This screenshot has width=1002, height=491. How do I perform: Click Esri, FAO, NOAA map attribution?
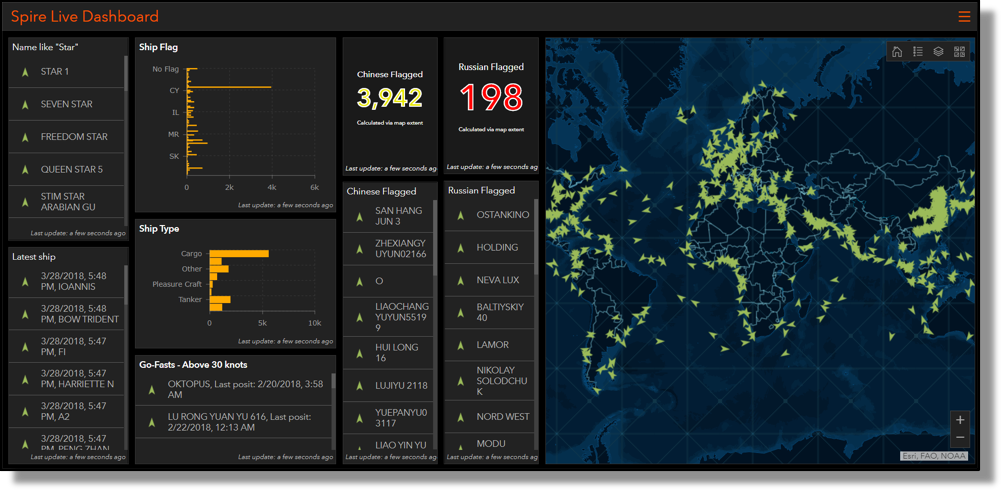(x=934, y=456)
